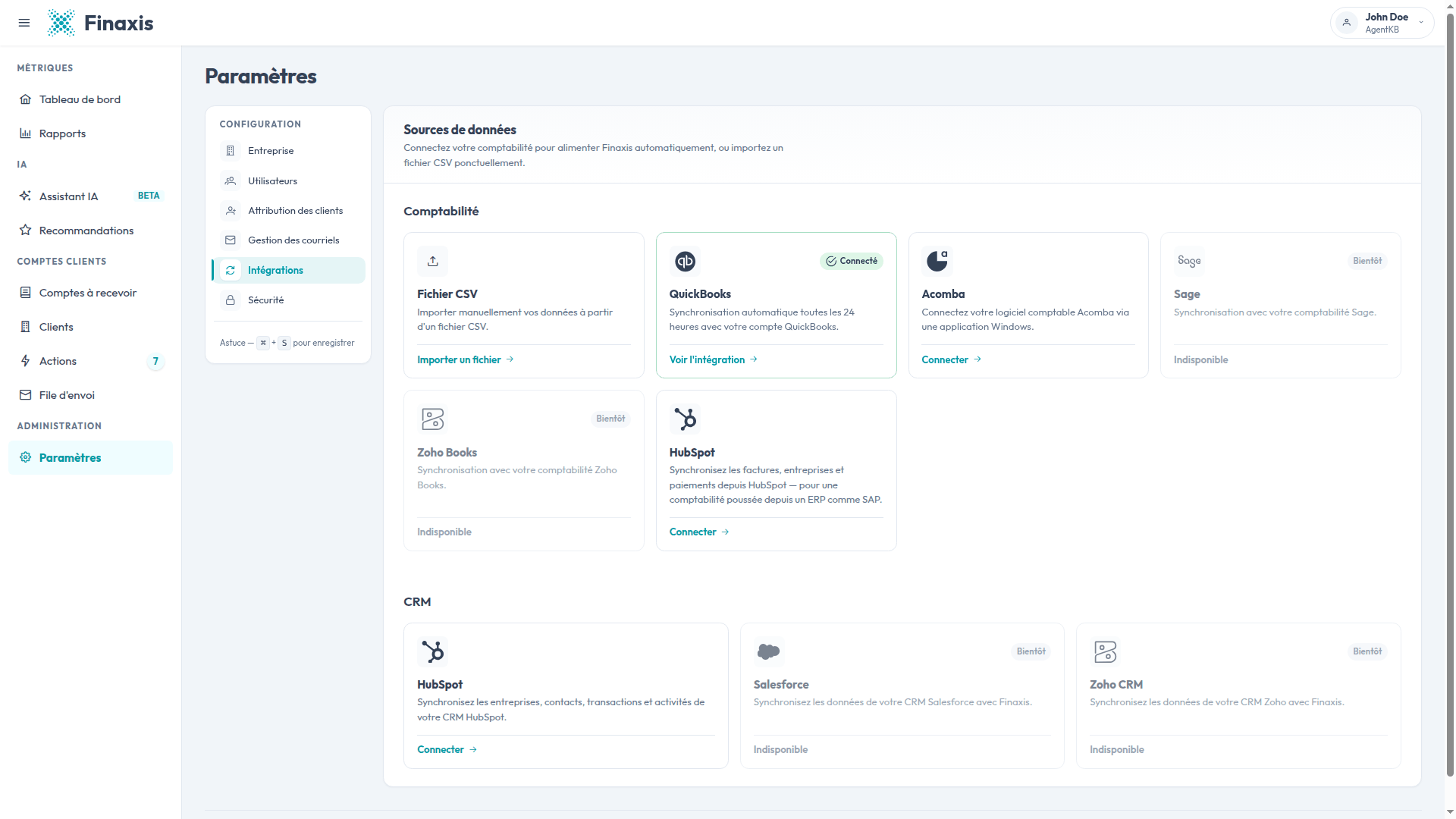The width and height of the screenshot is (1456, 819).
Task: Click the Paramètres gear icon
Action: coord(25,457)
